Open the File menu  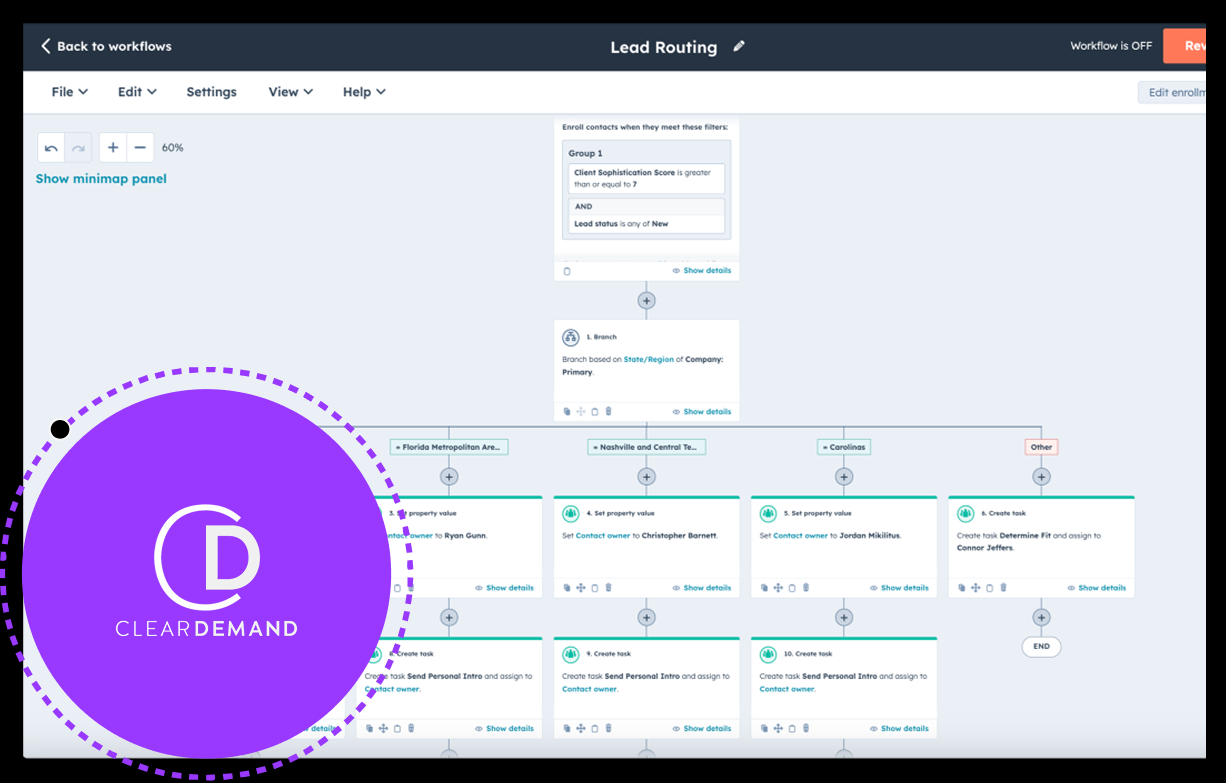[68, 91]
